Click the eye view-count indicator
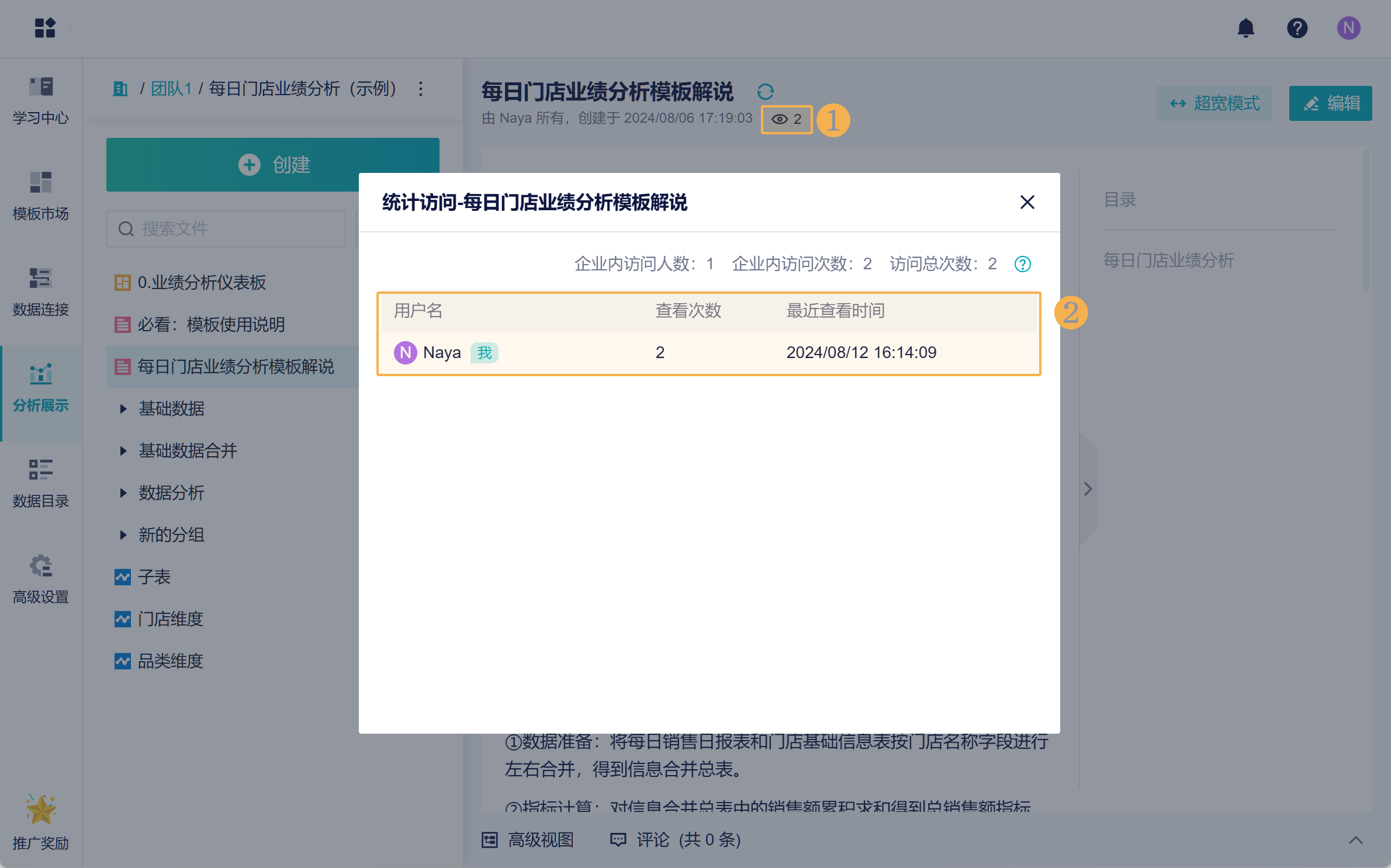 (x=787, y=119)
